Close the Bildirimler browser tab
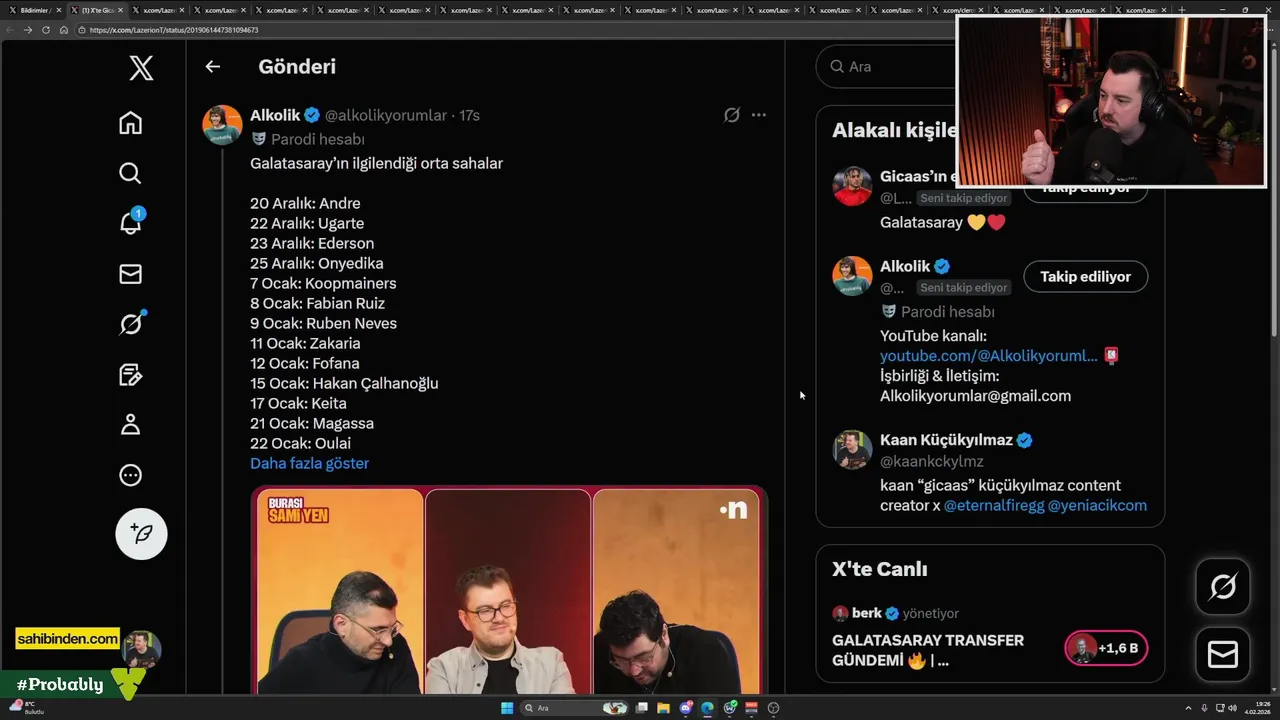The width and height of the screenshot is (1280, 720). [59, 10]
